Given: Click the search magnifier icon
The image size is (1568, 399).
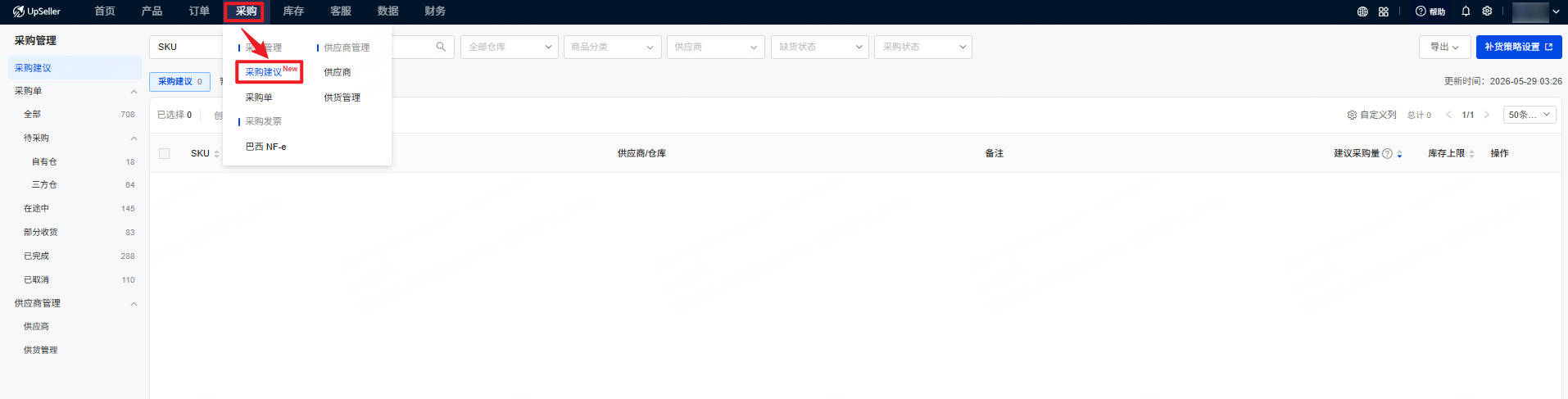Looking at the screenshot, I should (x=441, y=47).
